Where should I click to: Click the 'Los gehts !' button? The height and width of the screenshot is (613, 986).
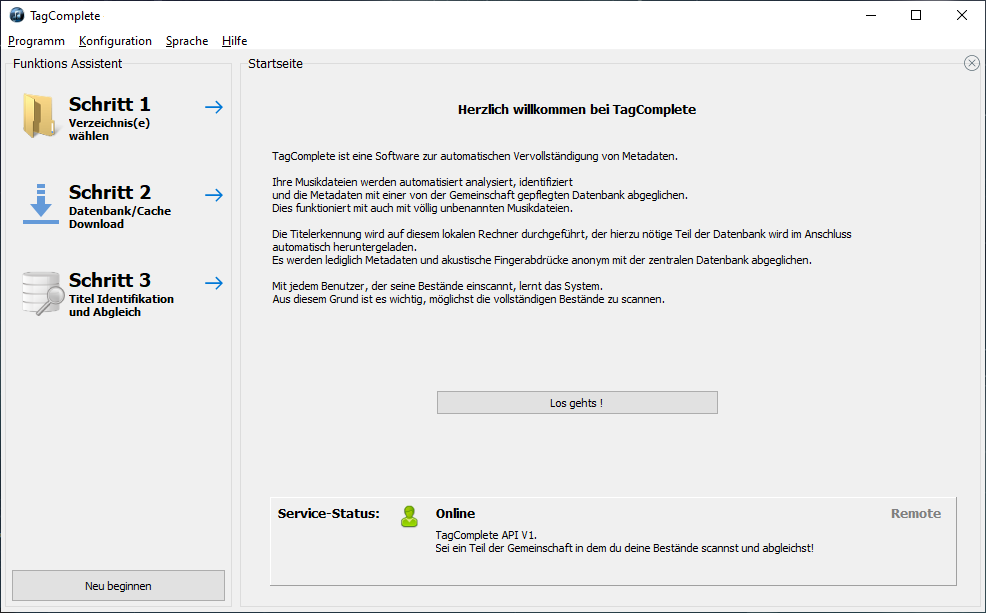[x=577, y=403]
